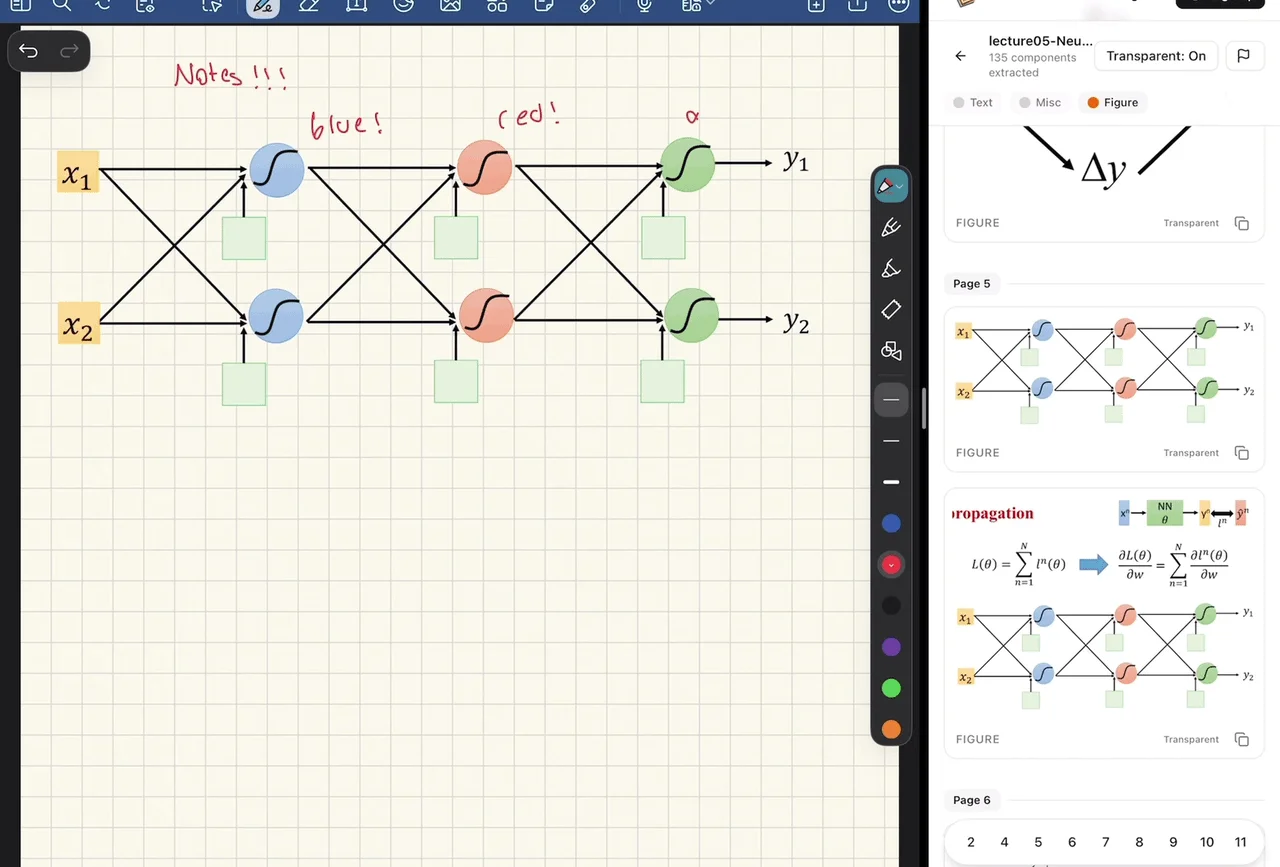This screenshot has width=1280, height=867.
Task: Pick the purple pen color
Action: point(891,647)
